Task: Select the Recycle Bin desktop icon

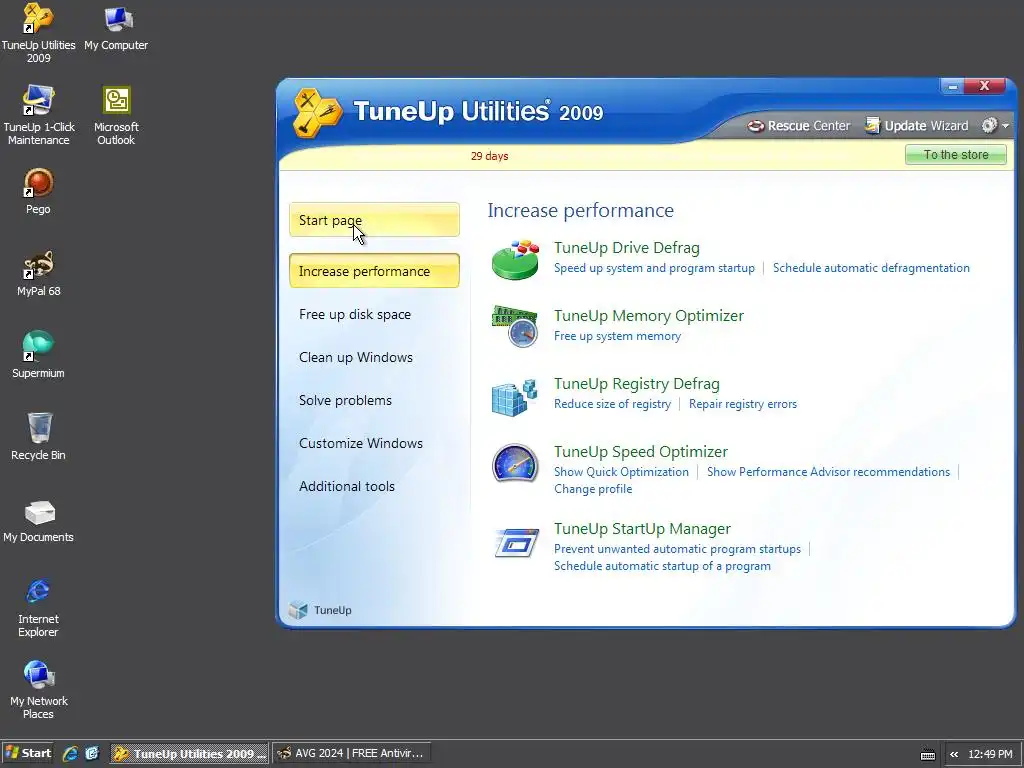Action: (39, 436)
